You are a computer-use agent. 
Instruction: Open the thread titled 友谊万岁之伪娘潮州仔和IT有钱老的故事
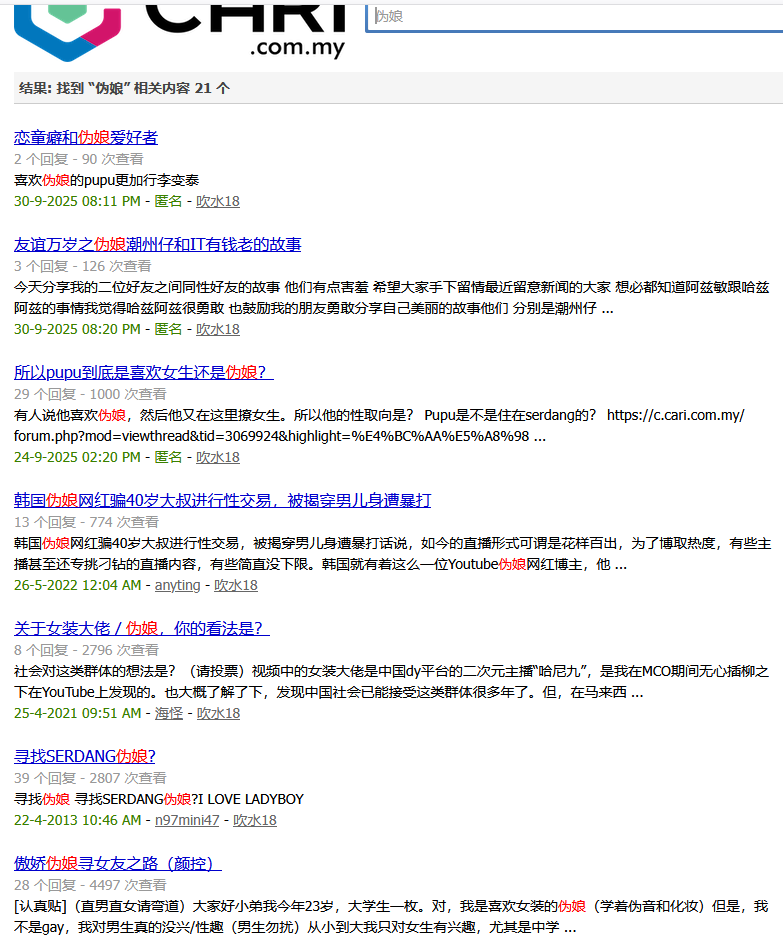(x=157, y=245)
